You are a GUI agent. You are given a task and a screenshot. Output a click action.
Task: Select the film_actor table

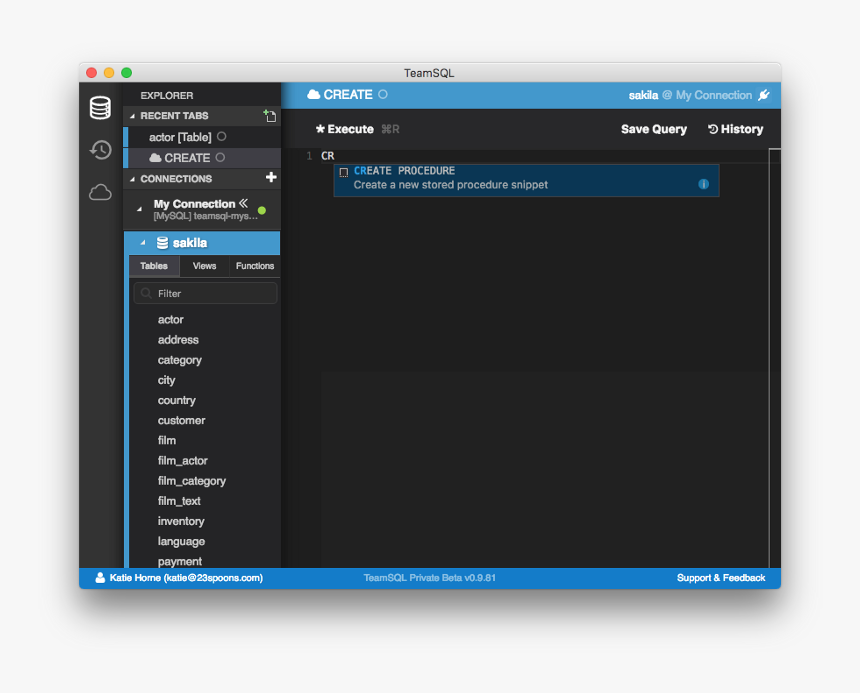(183, 461)
